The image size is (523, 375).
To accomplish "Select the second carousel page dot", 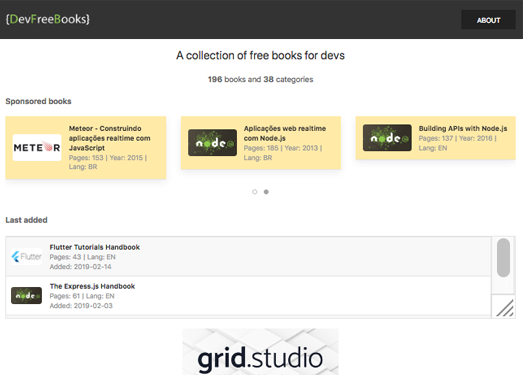I will 266,192.
